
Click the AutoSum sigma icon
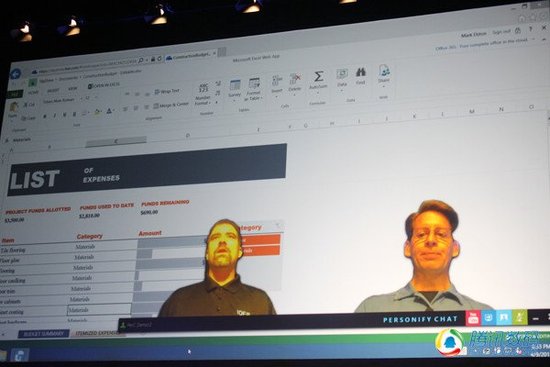318,76
